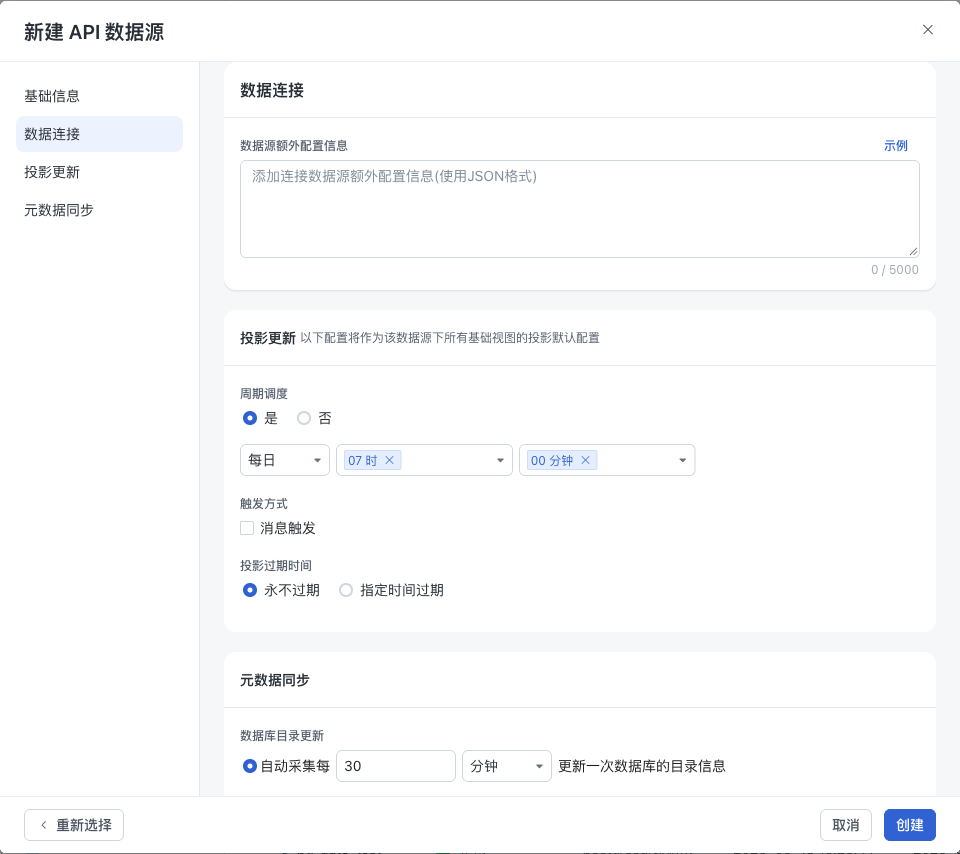This screenshot has height=854, width=960.
Task: Select 指定时间过期 expiry option
Action: (346, 590)
